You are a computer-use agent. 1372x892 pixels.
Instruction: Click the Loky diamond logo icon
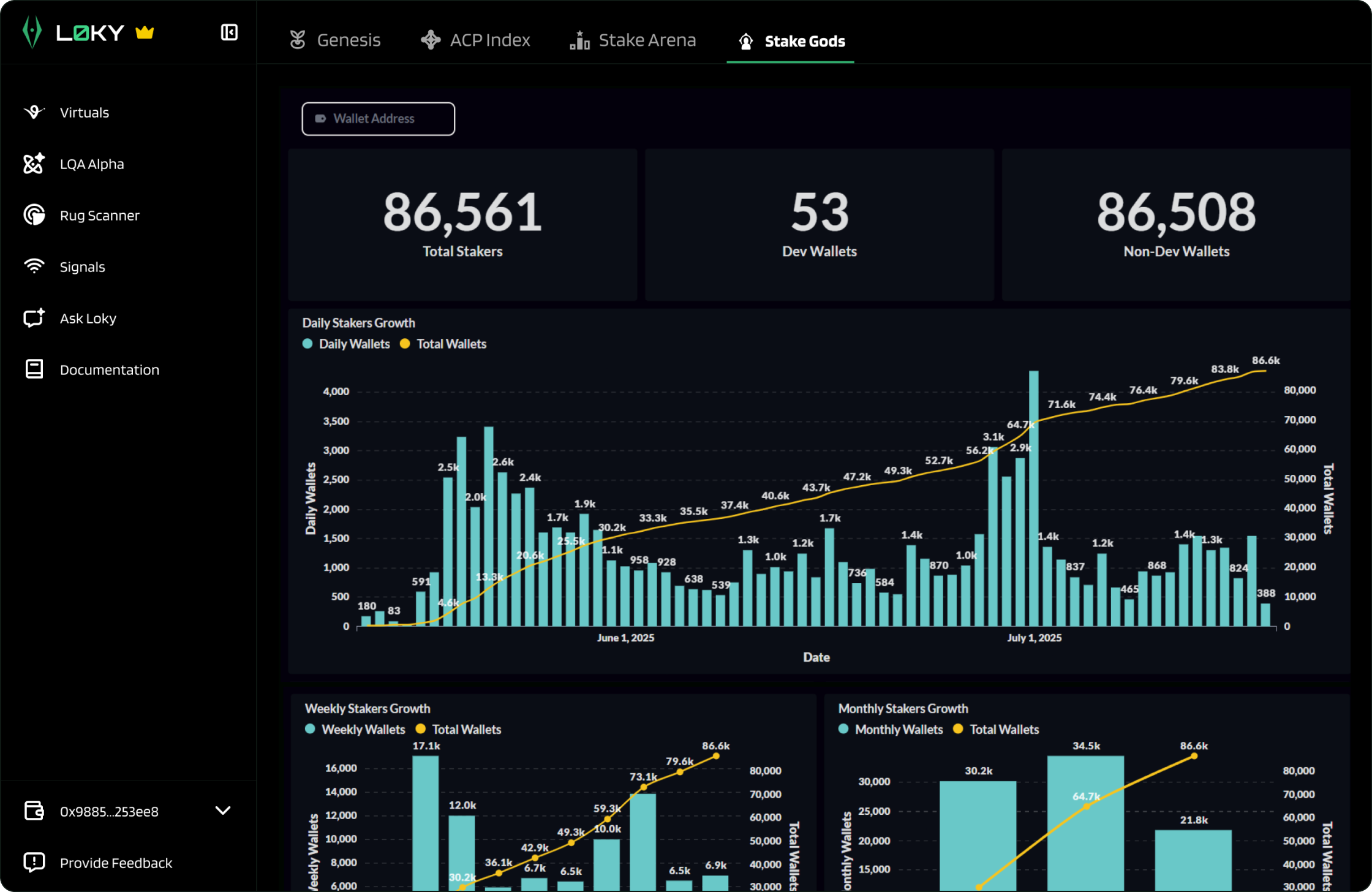(32, 32)
